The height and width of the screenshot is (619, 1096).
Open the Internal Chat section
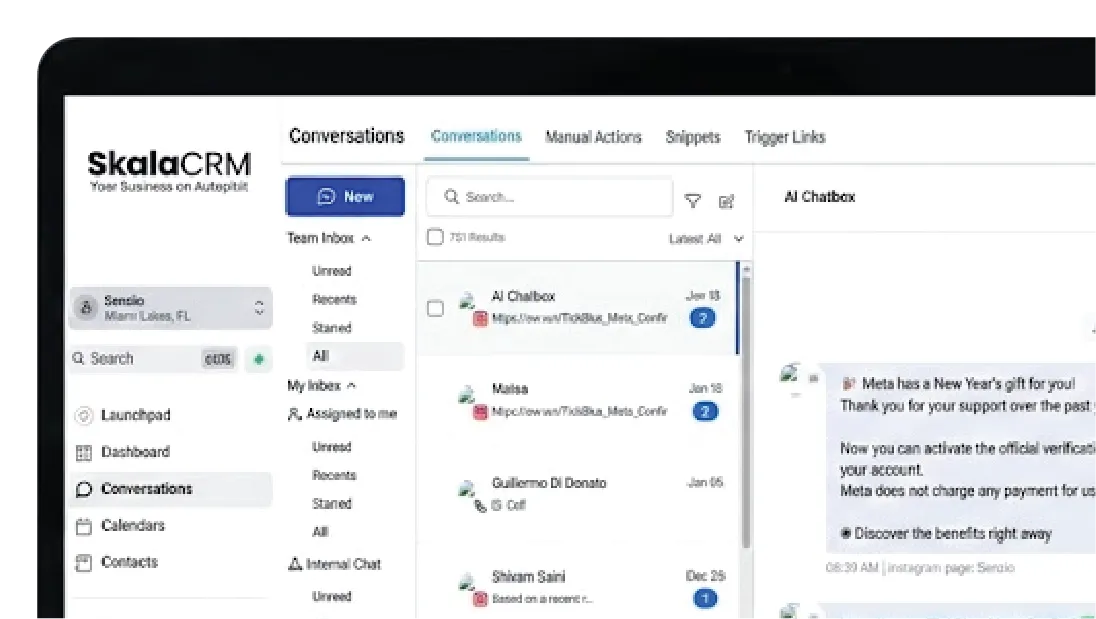click(335, 564)
